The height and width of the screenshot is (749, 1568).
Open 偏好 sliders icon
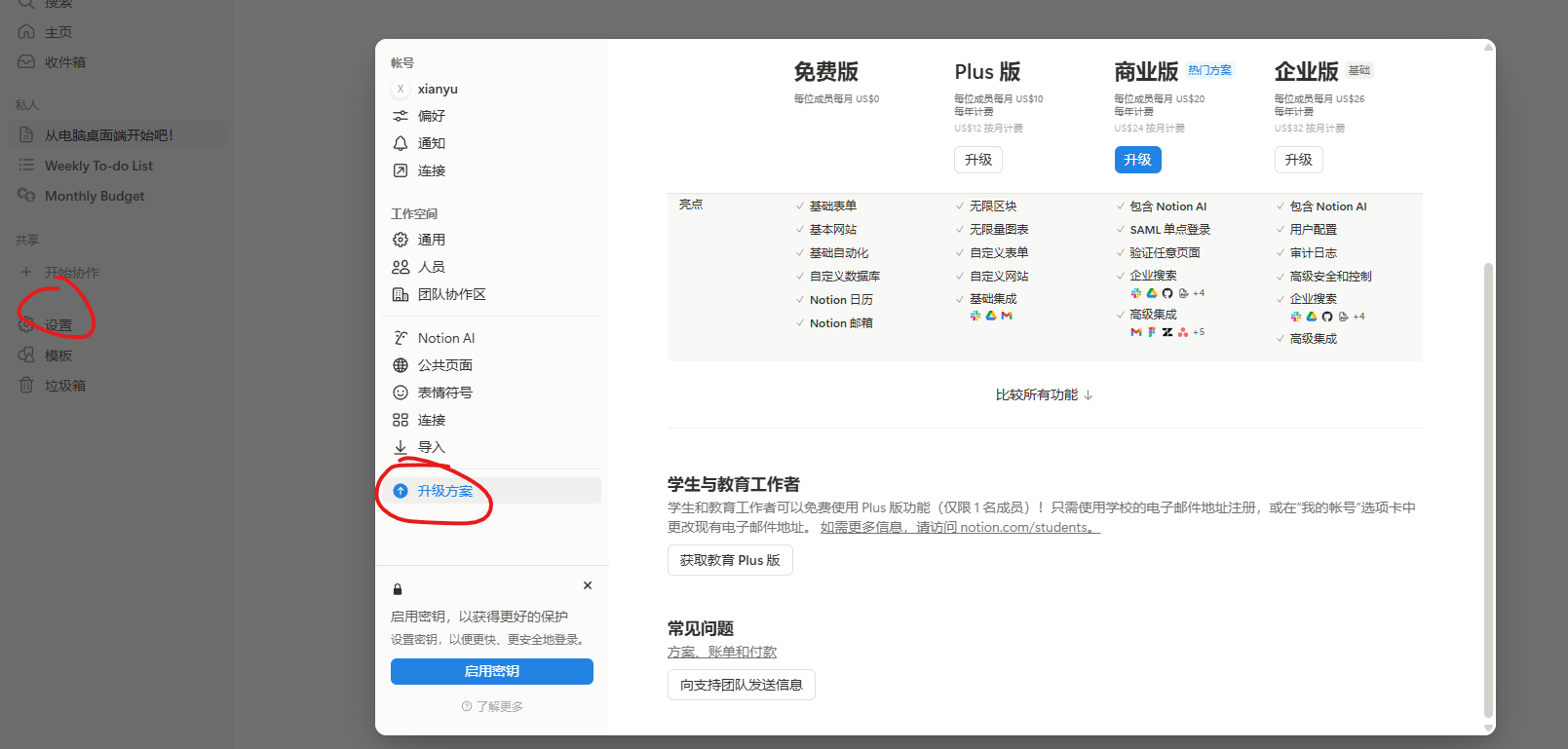click(x=401, y=116)
